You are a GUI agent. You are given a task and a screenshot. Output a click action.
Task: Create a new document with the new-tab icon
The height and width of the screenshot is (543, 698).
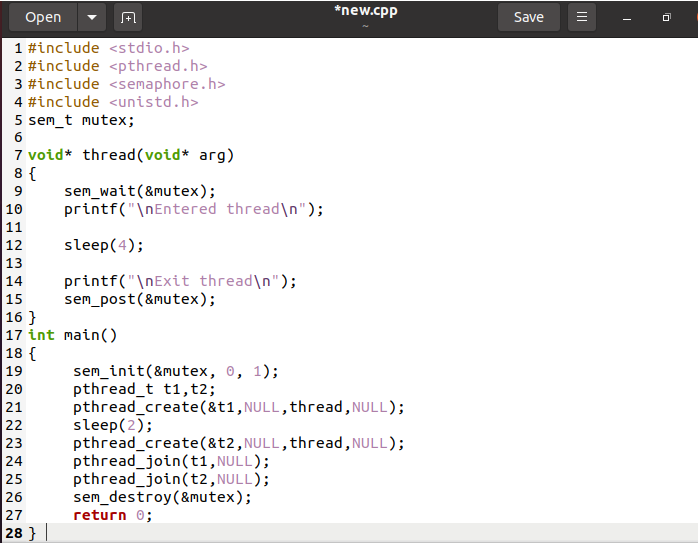[127, 17]
